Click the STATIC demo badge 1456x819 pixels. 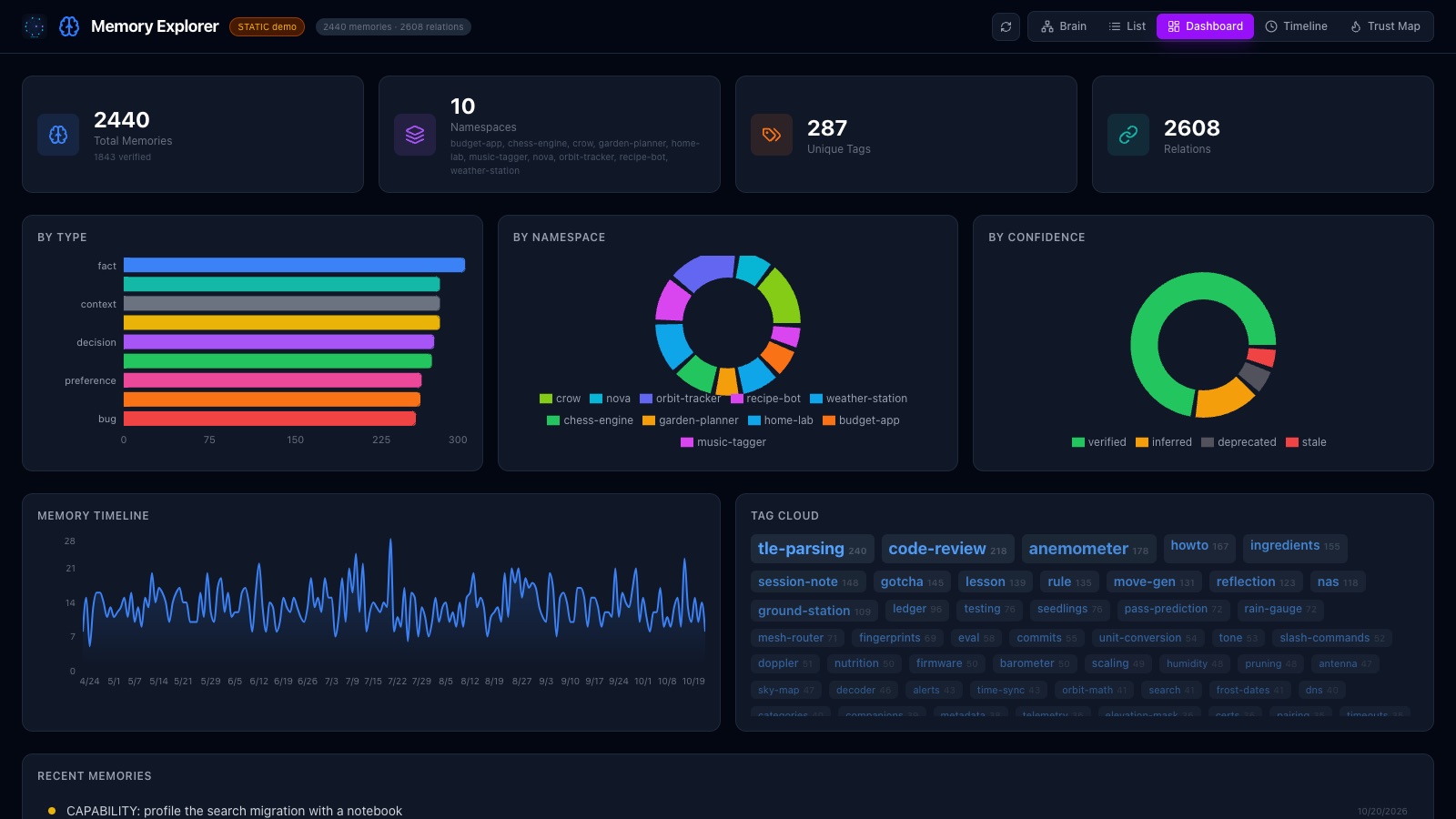(x=267, y=26)
